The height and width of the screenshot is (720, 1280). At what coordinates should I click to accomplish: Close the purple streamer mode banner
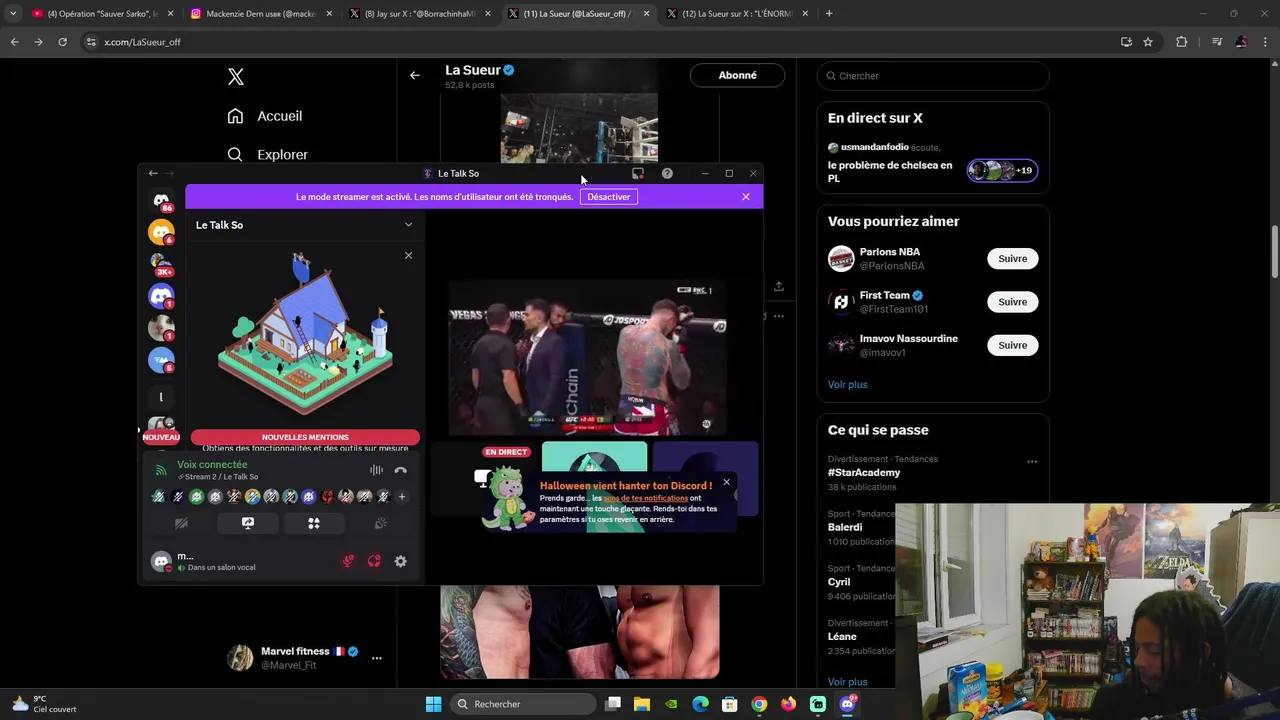coord(746,197)
